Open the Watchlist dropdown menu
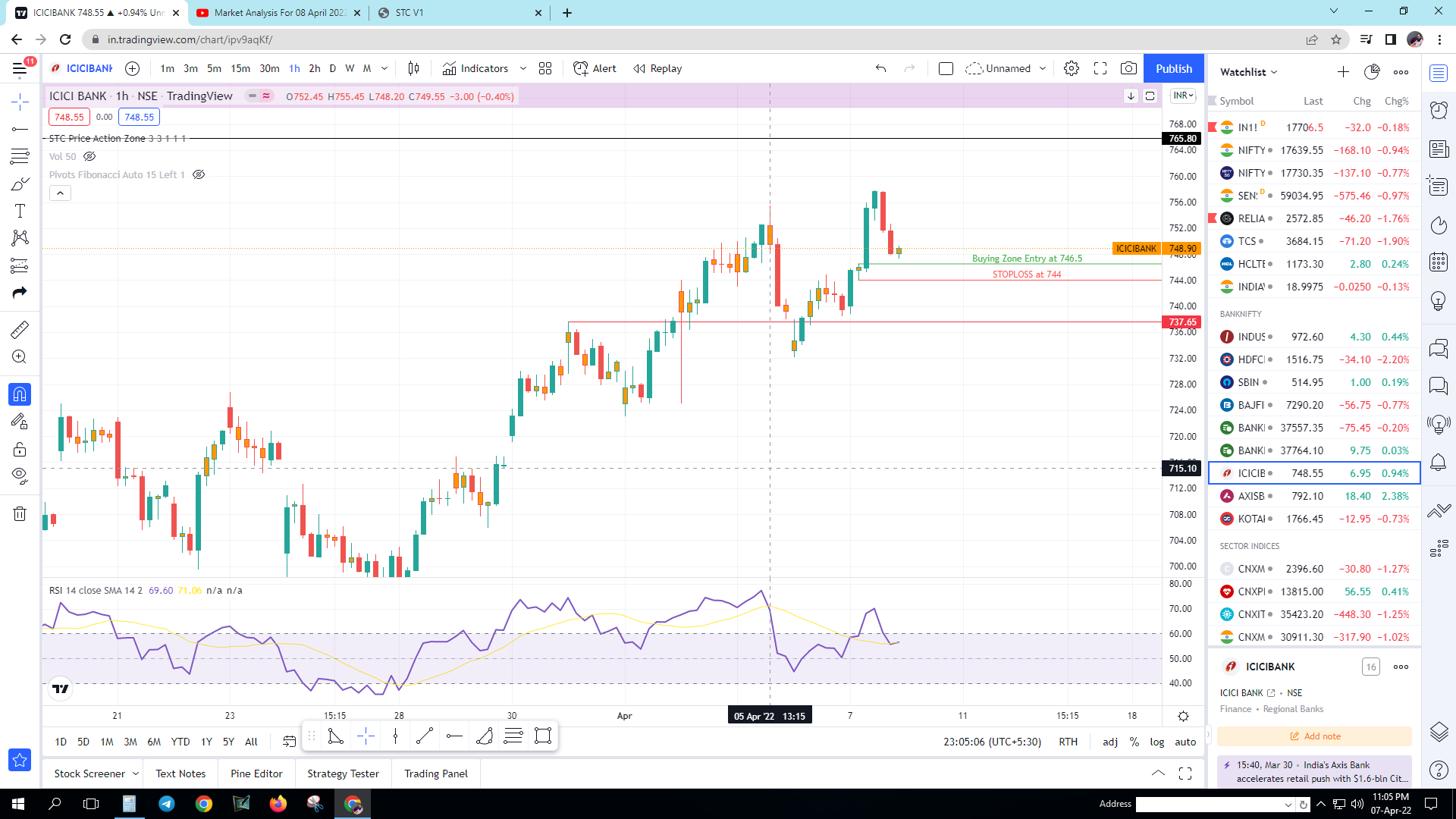 (1248, 72)
